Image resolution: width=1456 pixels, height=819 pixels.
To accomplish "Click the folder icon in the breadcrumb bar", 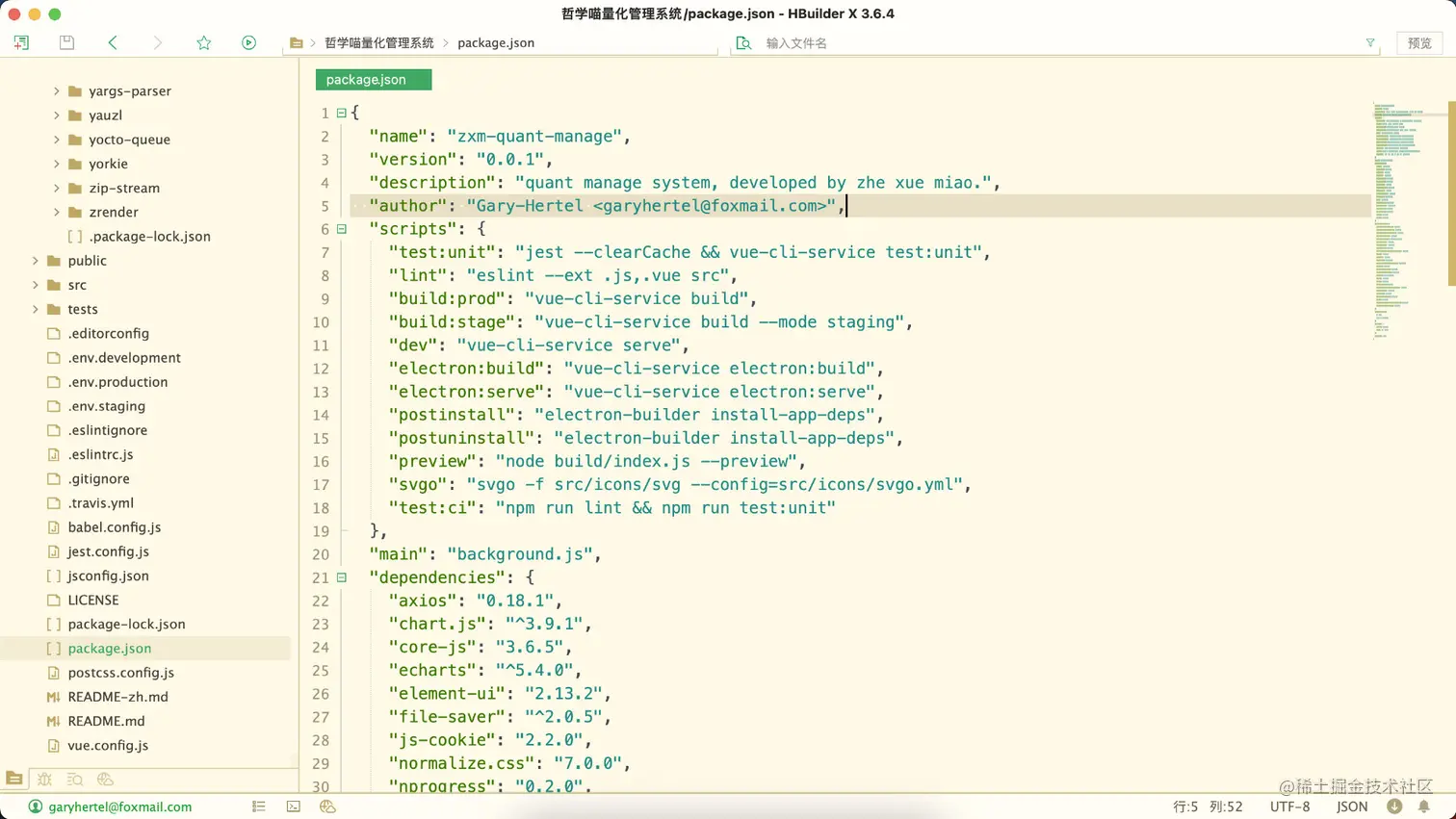I will click(x=297, y=43).
